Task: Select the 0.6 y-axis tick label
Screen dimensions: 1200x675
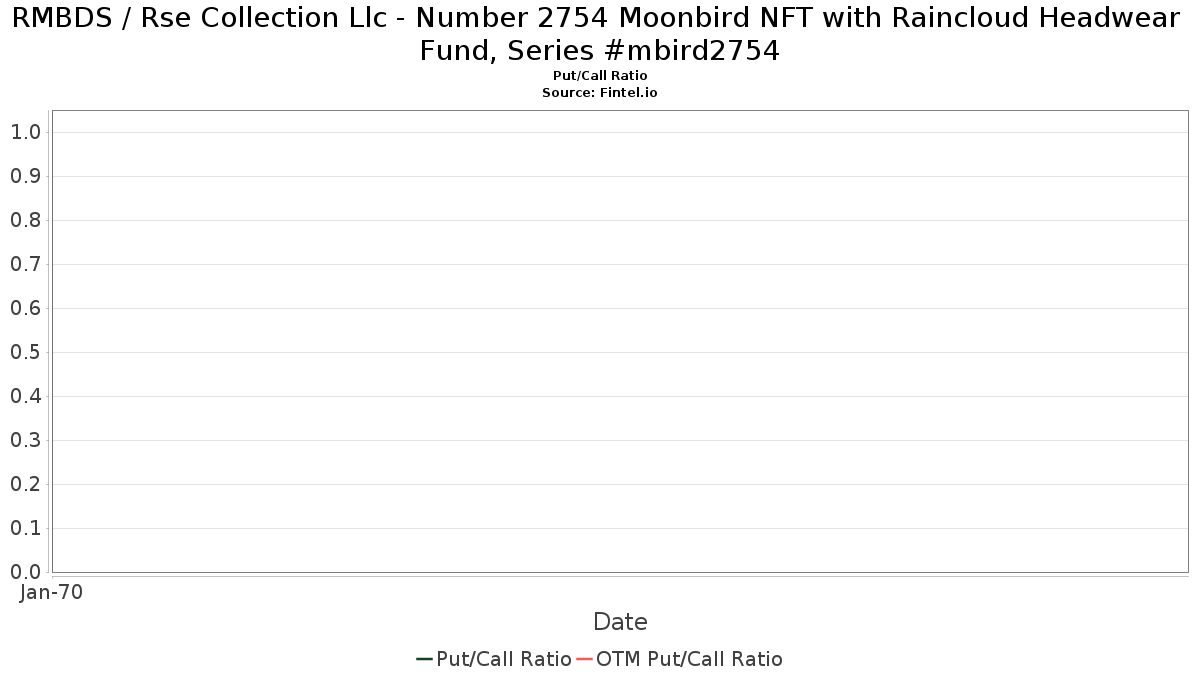Action: (25, 308)
